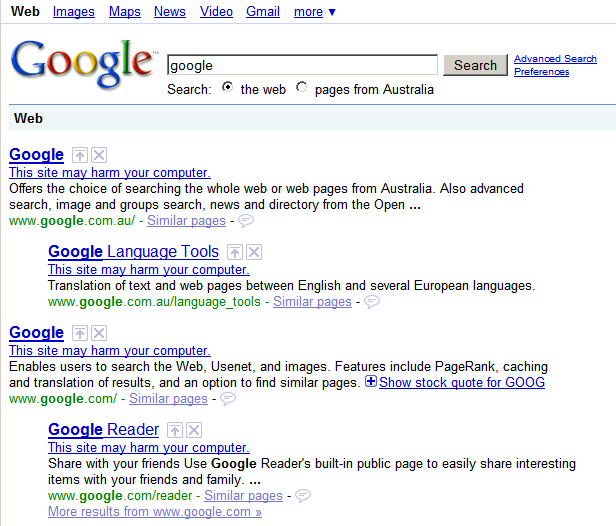
Task: Open 'Google Reader' result title
Action: click(x=104, y=430)
